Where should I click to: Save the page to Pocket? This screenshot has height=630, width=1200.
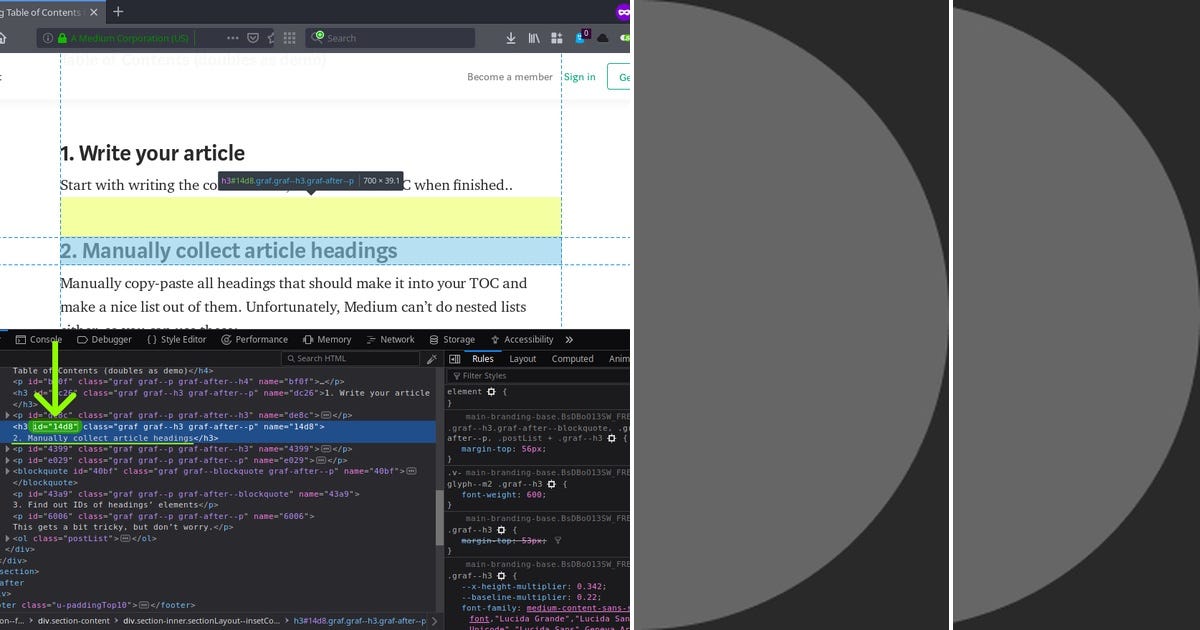(253, 38)
